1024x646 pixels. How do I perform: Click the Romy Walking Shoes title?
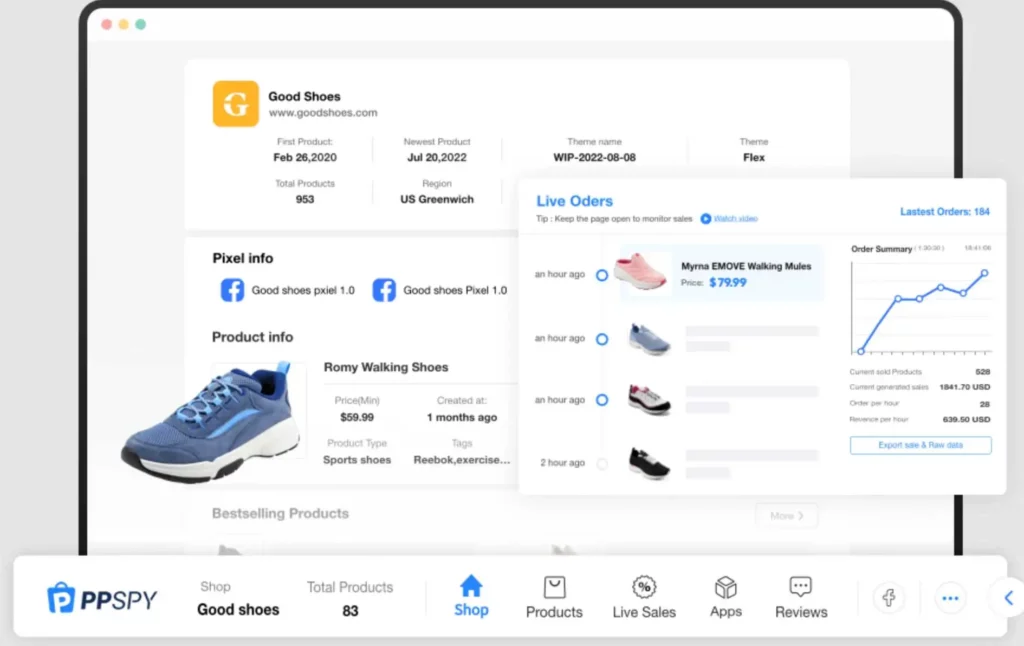[x=386, y=367]
